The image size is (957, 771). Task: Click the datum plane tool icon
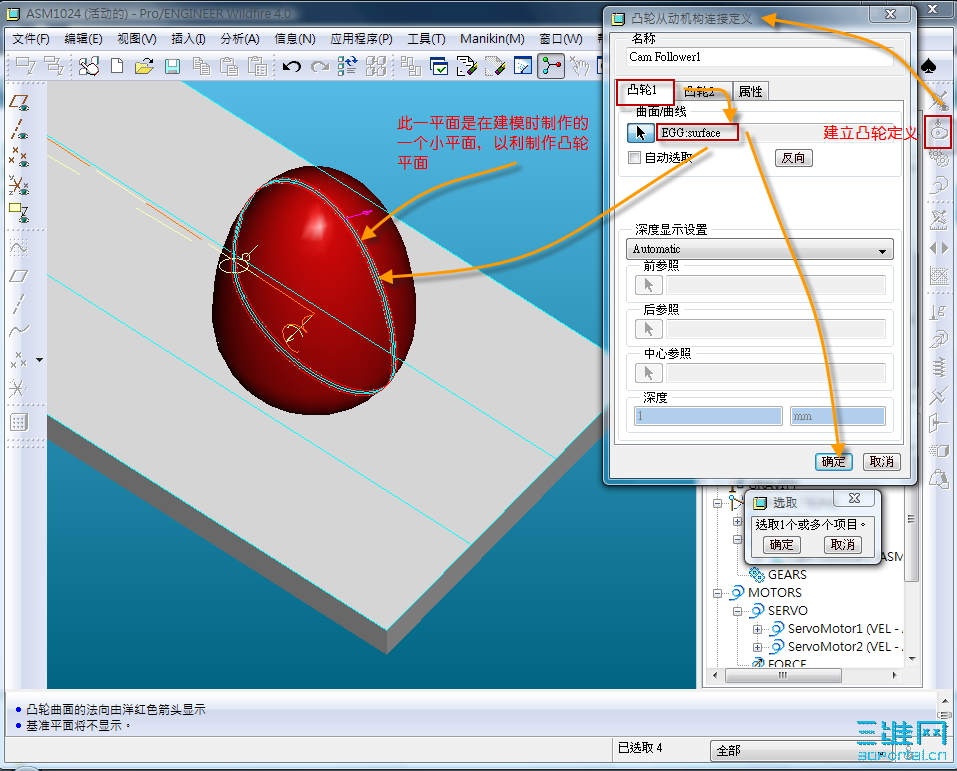[x=18, y=276]
